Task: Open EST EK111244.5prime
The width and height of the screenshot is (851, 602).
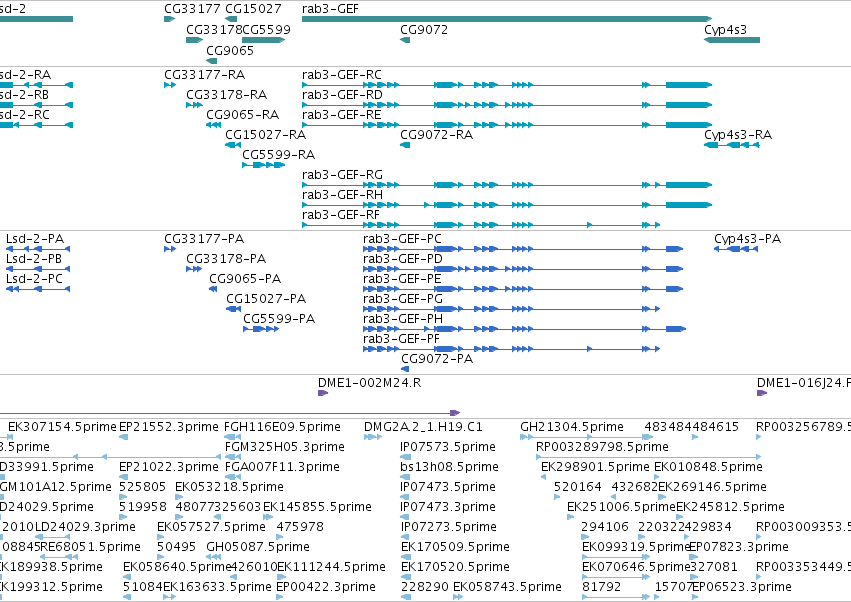Action: [331, 567]
